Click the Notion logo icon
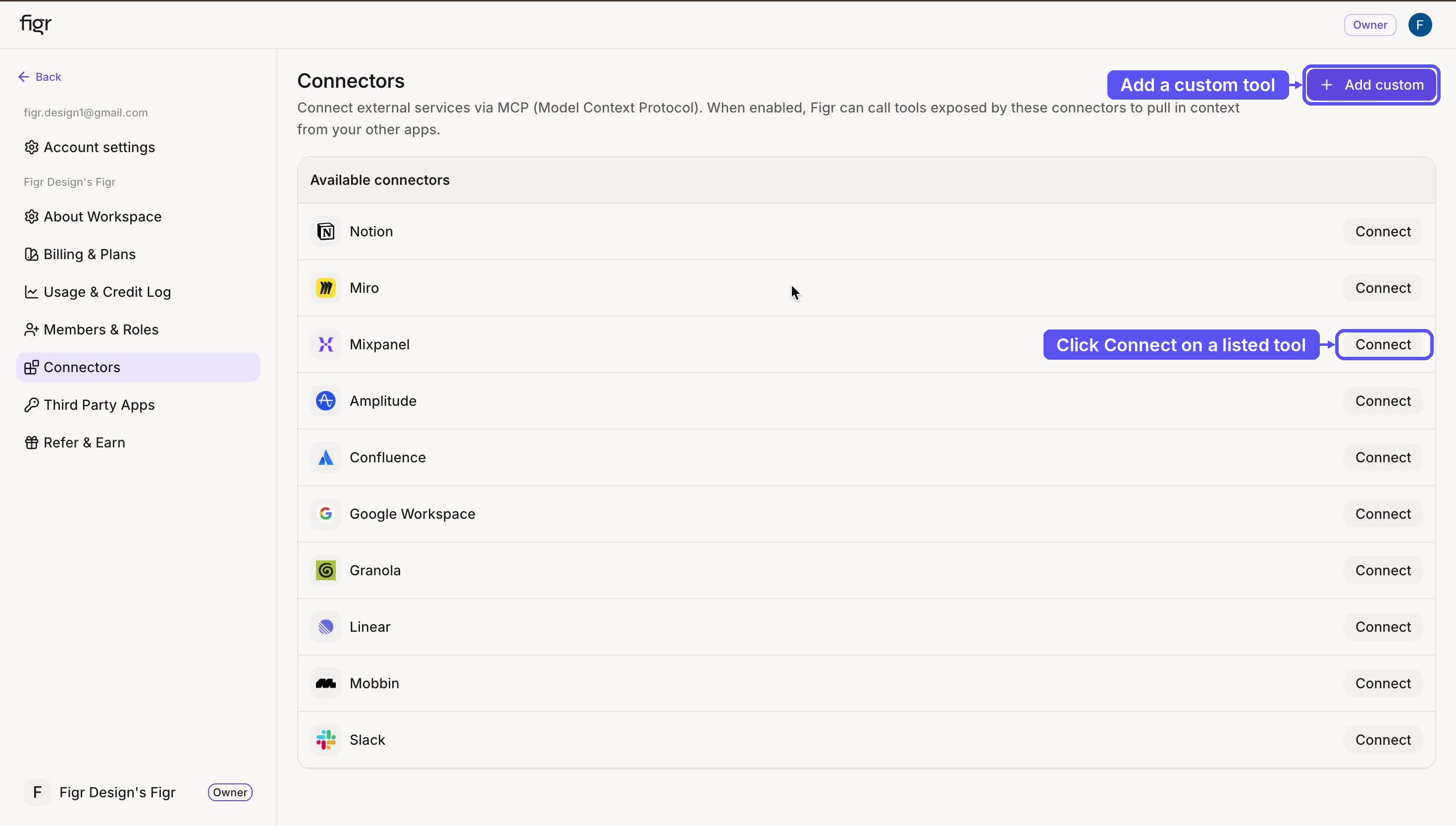 coord(325,231)
